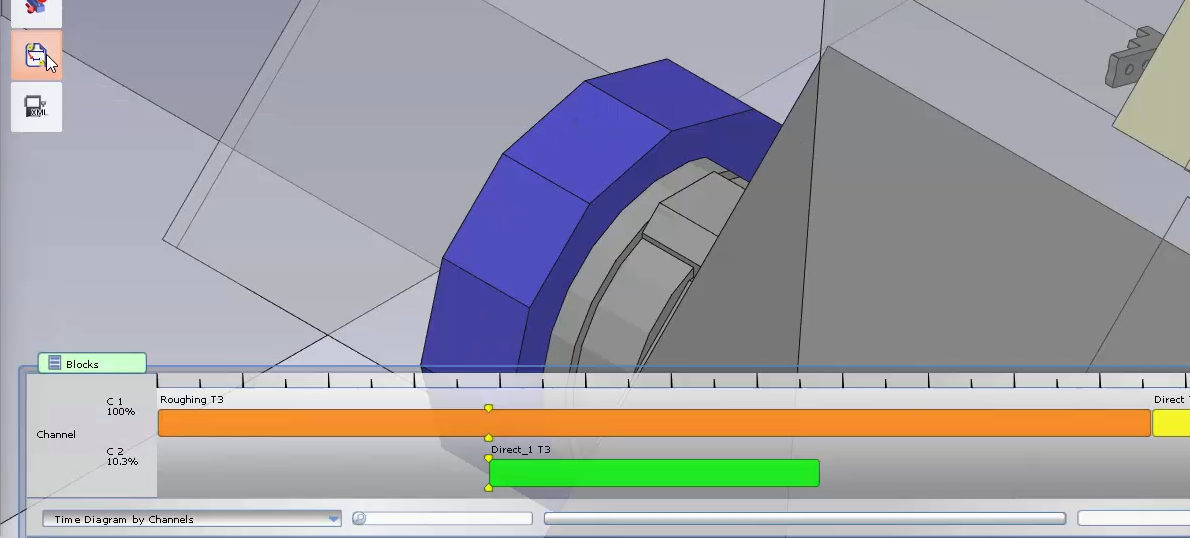Viewport: 1190px width, 538px height.
Task: Click the top sync marker on Roughing T3
Action: click(x=488, y=408)
